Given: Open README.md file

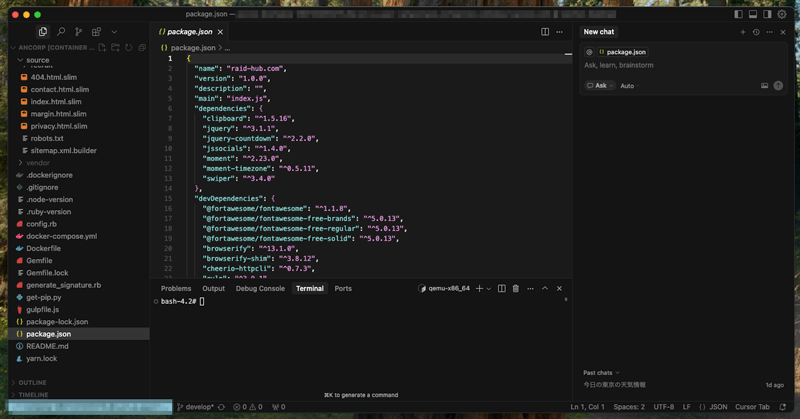Looking at the screenshot, I should 47,346.
